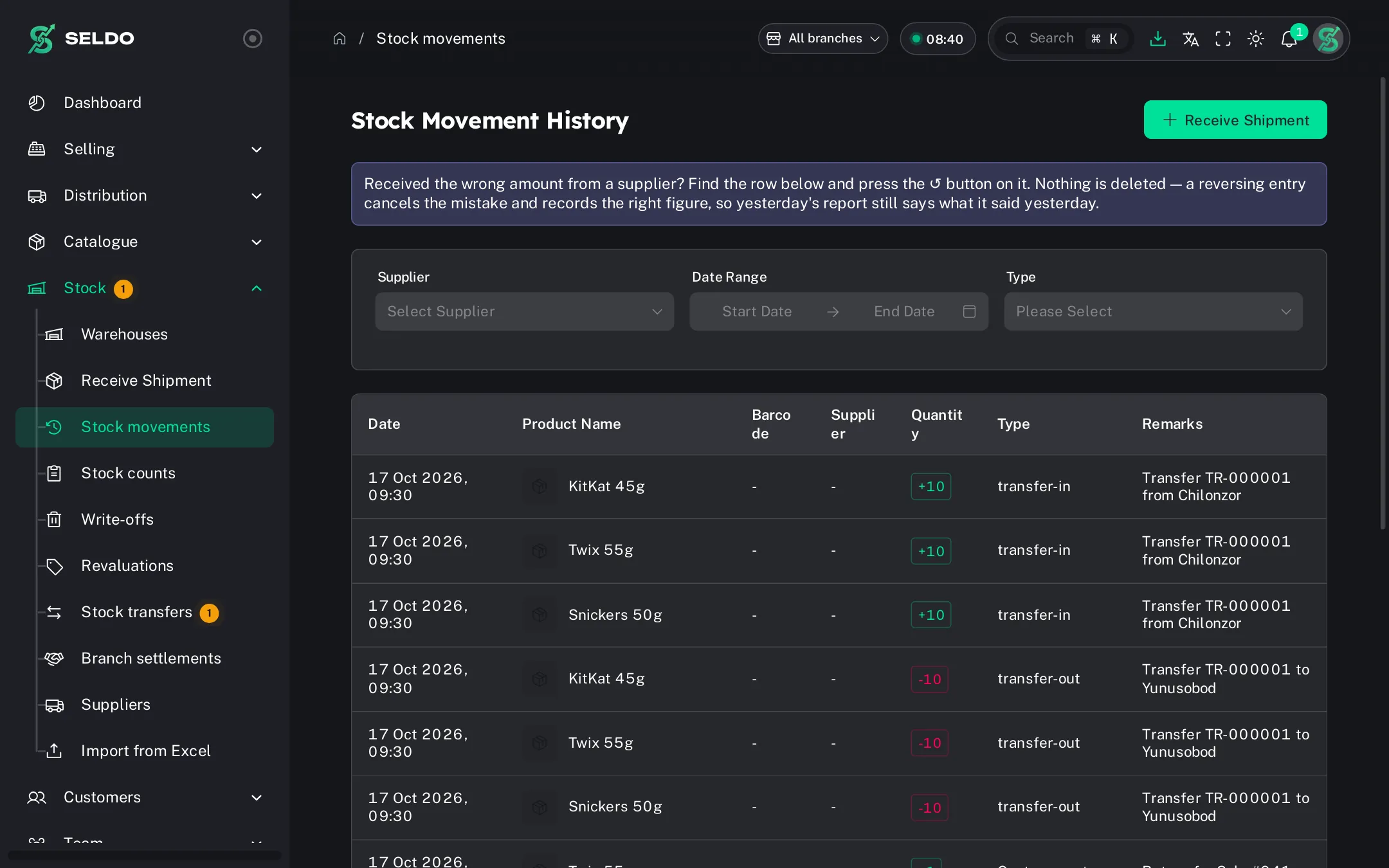Click the SELDO logo icon
This screenshot has height=868, width=1389.
click(41, 39)
